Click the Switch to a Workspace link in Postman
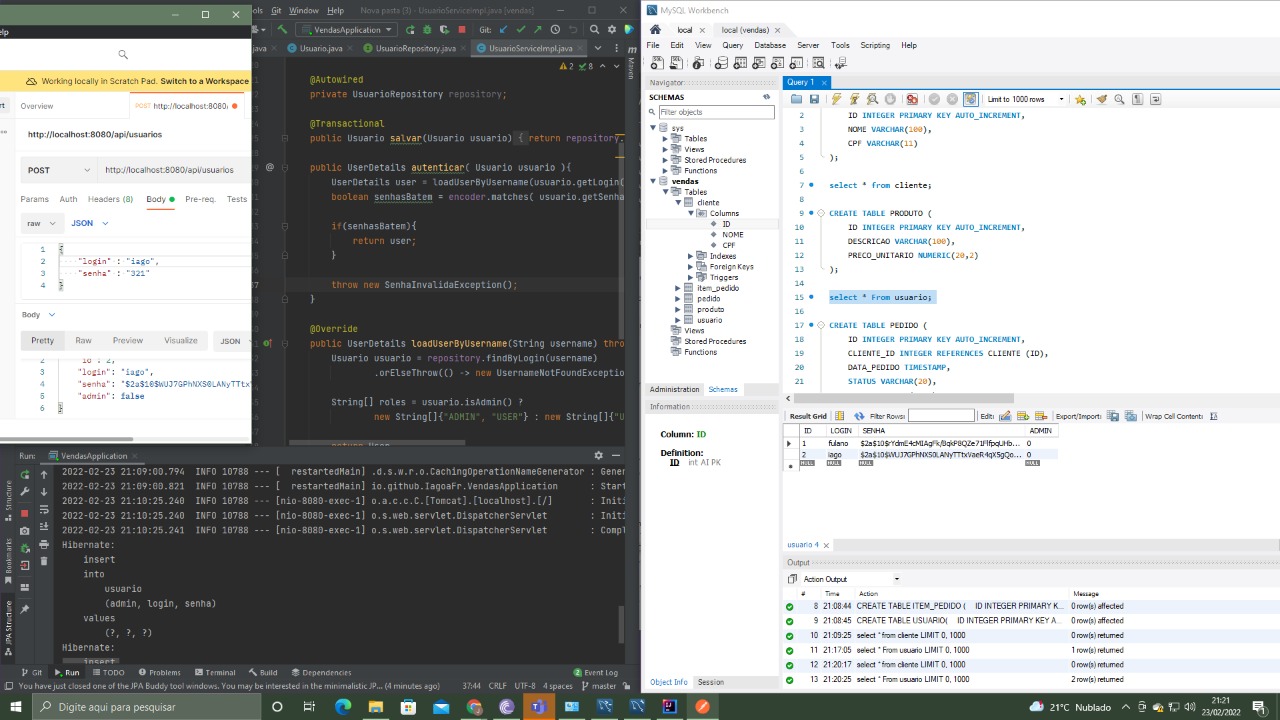 pos(204,81)
